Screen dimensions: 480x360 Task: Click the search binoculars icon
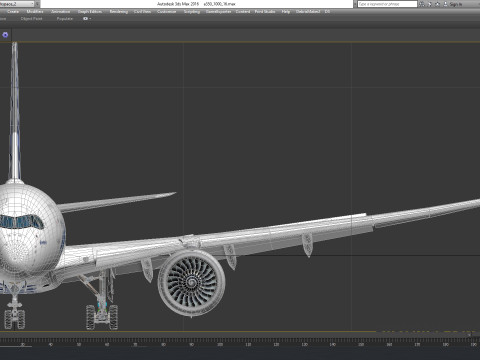pos(422,4)
